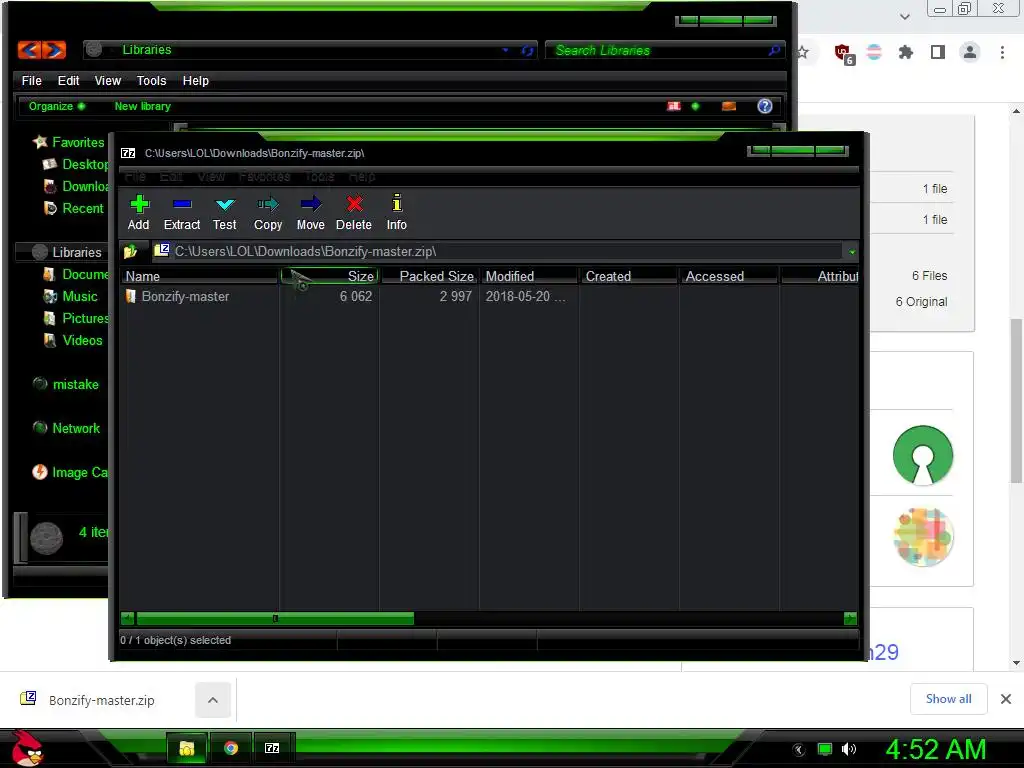This screenshot has width=1024, height=768.
Task: Run the Test tool in 7-Zip
Action: [225, 213]
